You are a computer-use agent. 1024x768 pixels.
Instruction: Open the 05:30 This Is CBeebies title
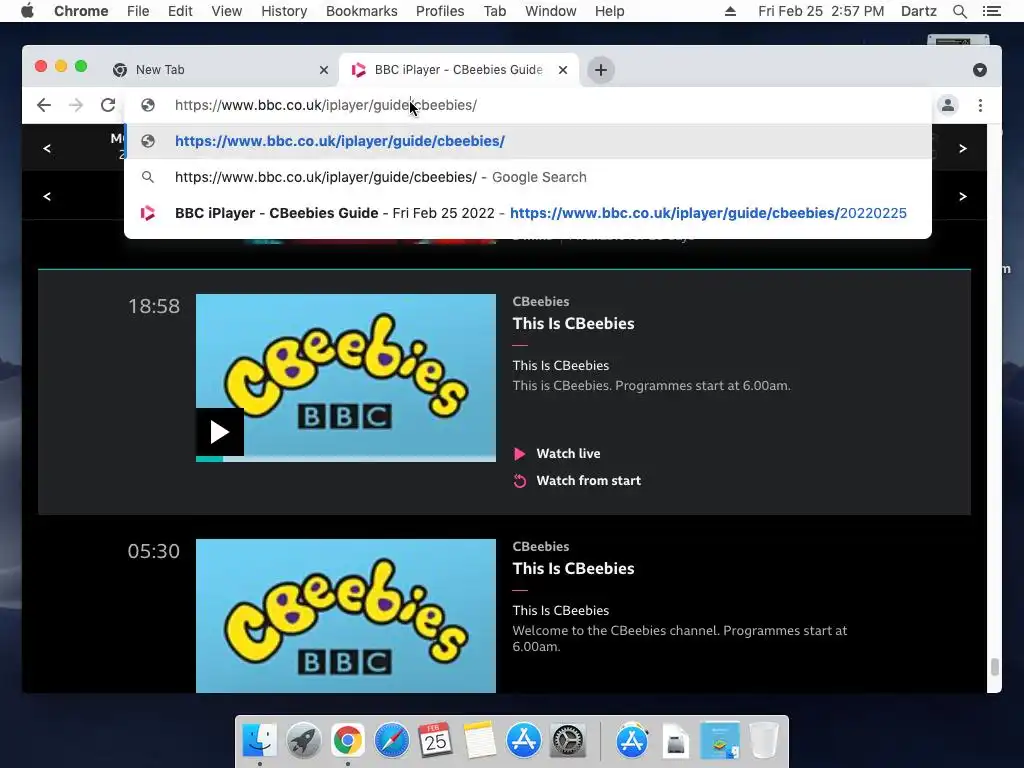coord(573,568)
